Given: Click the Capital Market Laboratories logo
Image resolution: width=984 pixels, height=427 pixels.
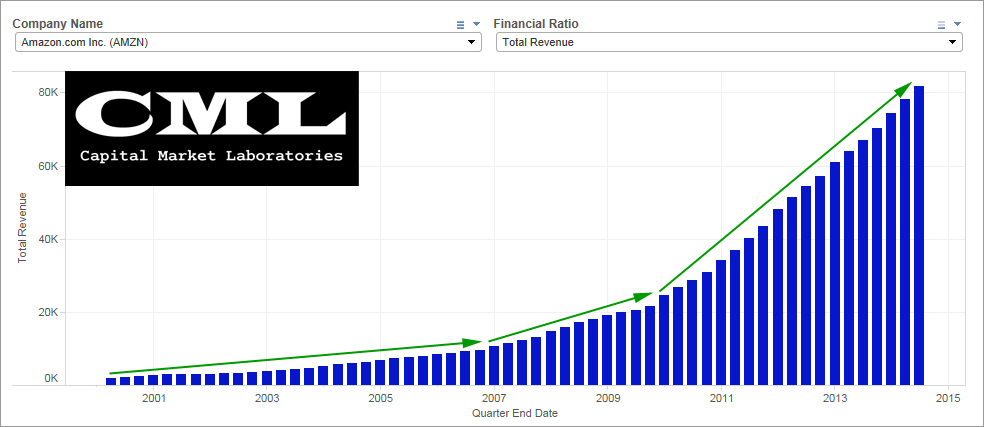Looking at the screenshot, I should tap(212, 128).
